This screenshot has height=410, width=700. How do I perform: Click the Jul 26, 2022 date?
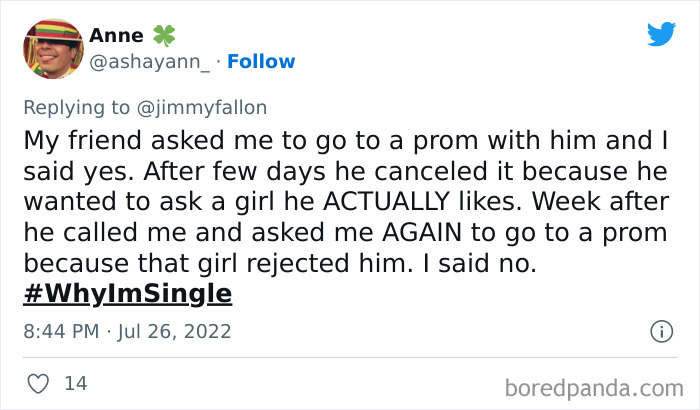[x=177, y=331]
